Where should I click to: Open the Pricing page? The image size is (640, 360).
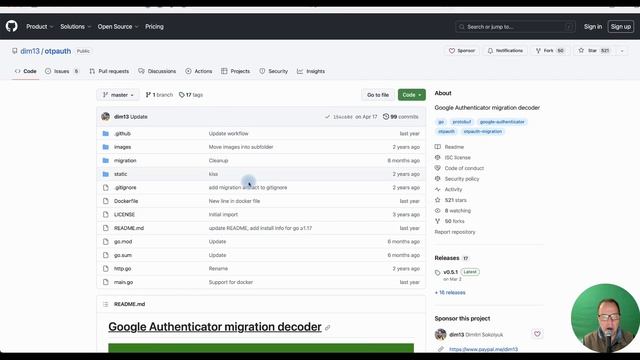(154, 27)
